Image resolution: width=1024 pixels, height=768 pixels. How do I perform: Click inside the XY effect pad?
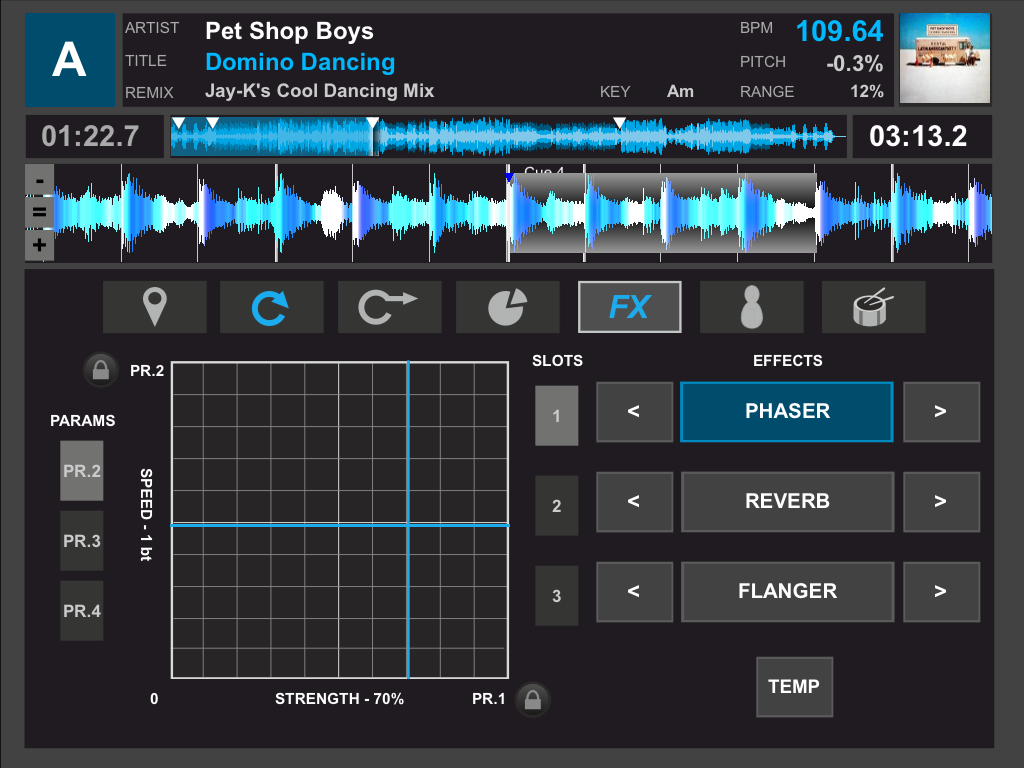click(x=340, y=520)
